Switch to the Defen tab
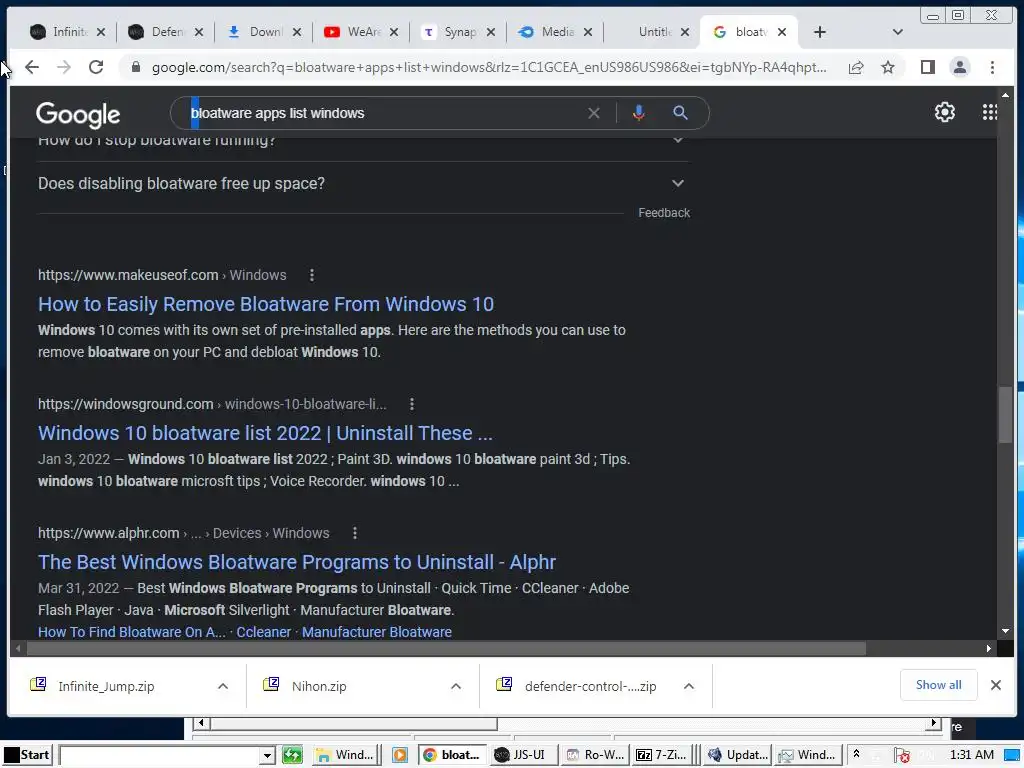 [x=165, y=32]
